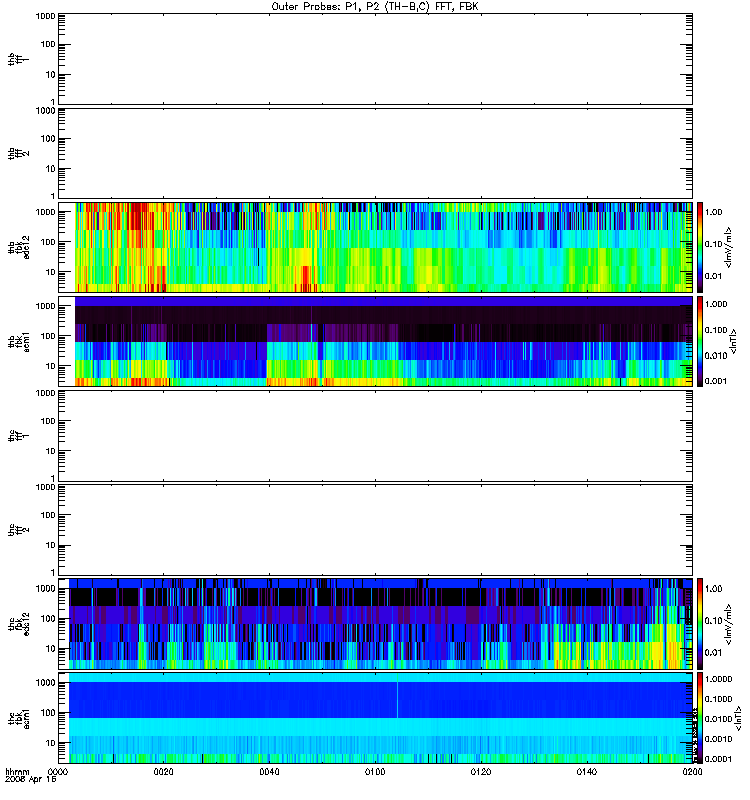Screen dimensions: 750x800
Task: Select the thc fff 2 empty panel
Action: click(375, 530)
